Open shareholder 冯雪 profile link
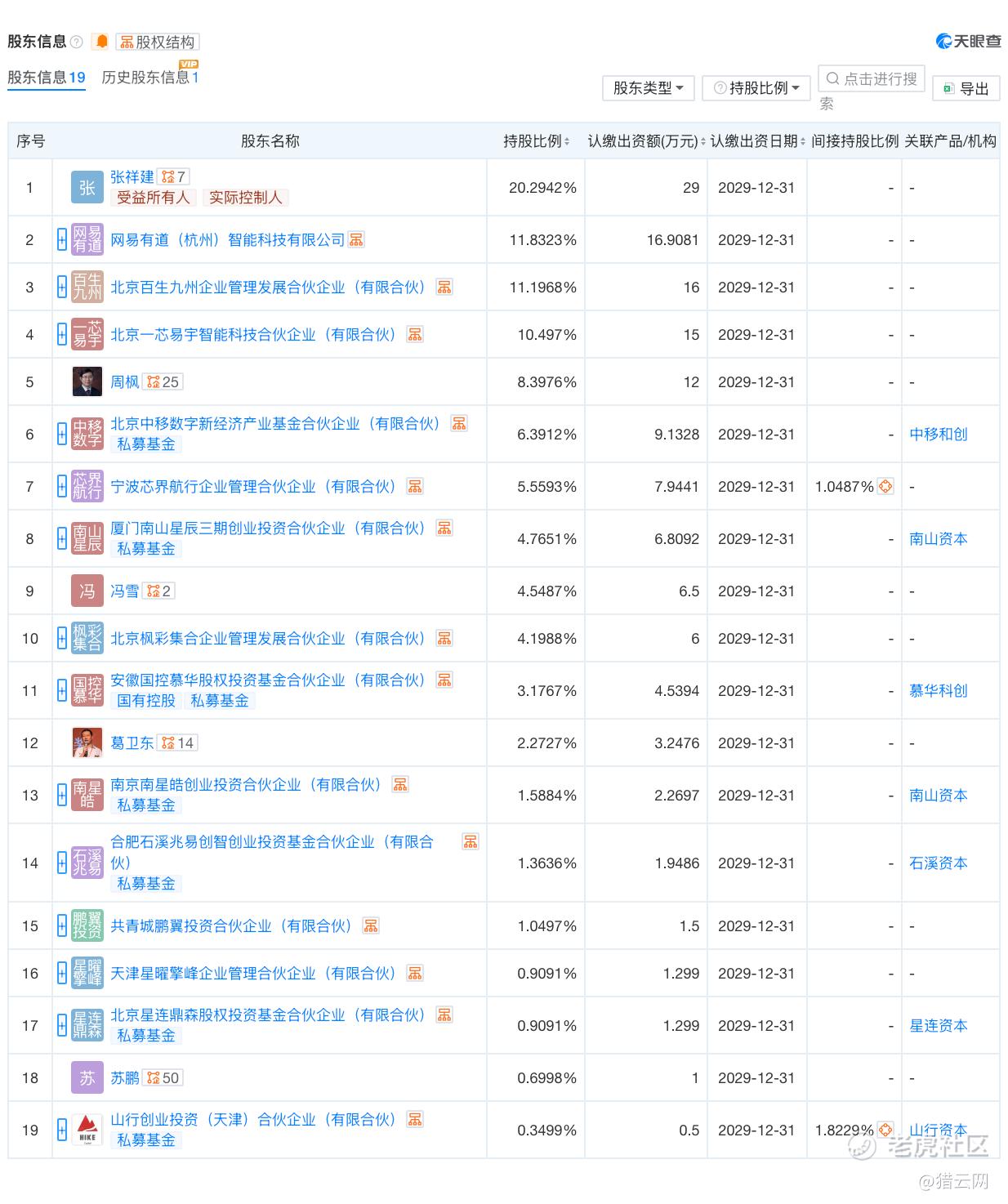1008x1204 pixels. pyautogui.click(x=125, y=591)
